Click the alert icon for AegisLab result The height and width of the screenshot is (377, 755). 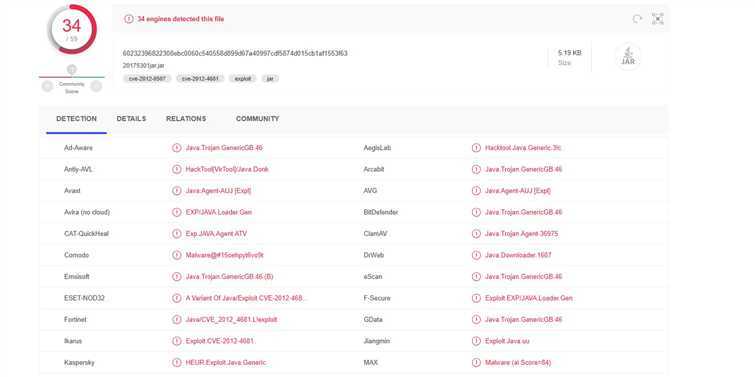tap(476, 148)
